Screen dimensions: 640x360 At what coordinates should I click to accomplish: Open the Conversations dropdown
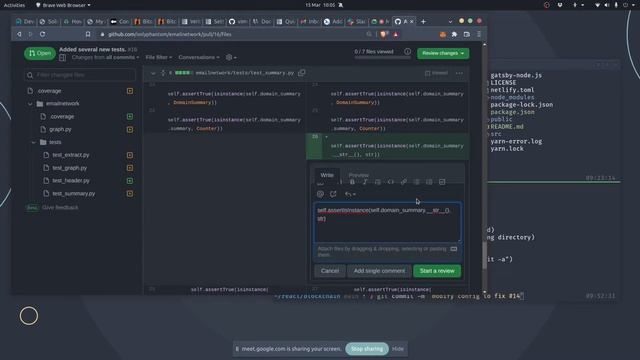199,58
